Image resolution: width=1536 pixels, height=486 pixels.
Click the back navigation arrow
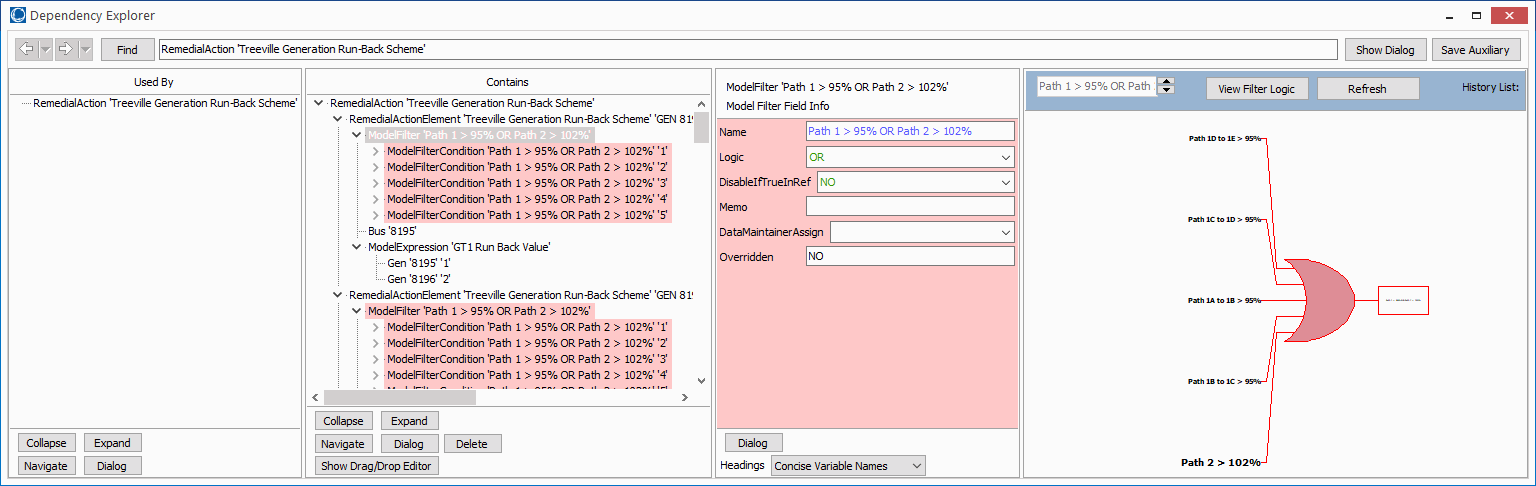click(x=27, y=49)
